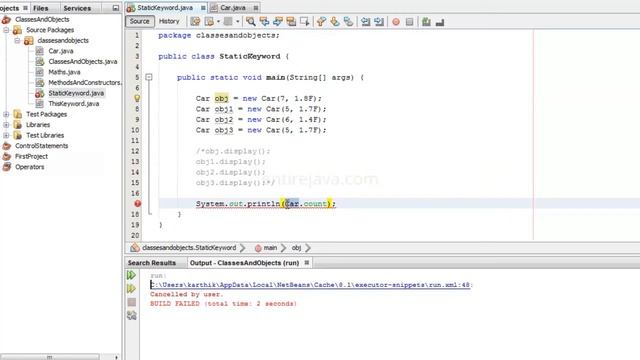Collapse the classesandobjects package node
This screenshot has height=360, width=640.
click(17, 40)
